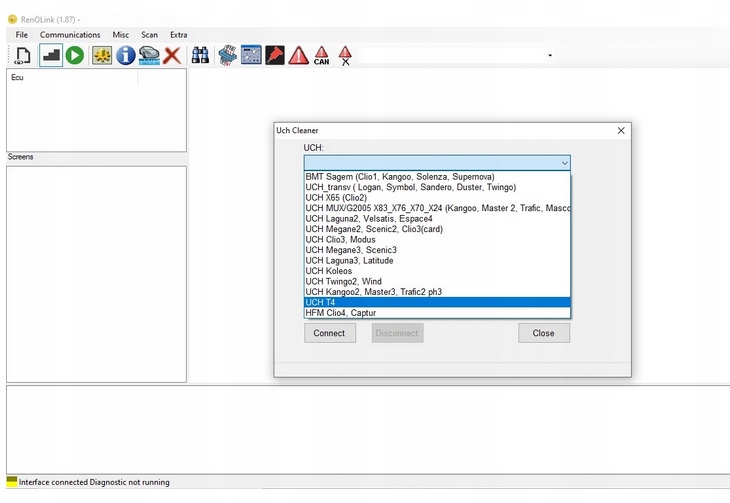Screen dimensions: 730x503
Task: Click the wide toolbar combo box field
Action: [457, 55]
